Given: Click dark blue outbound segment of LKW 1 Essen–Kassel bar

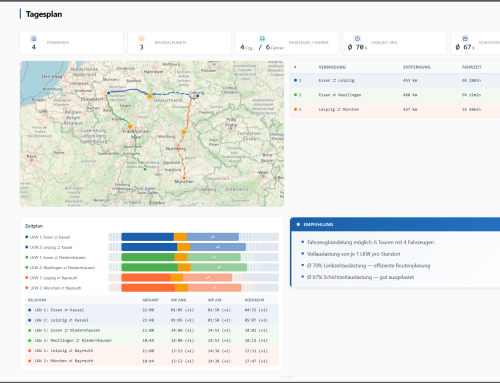Looking at the screenshot, I should tap(148, 237).
